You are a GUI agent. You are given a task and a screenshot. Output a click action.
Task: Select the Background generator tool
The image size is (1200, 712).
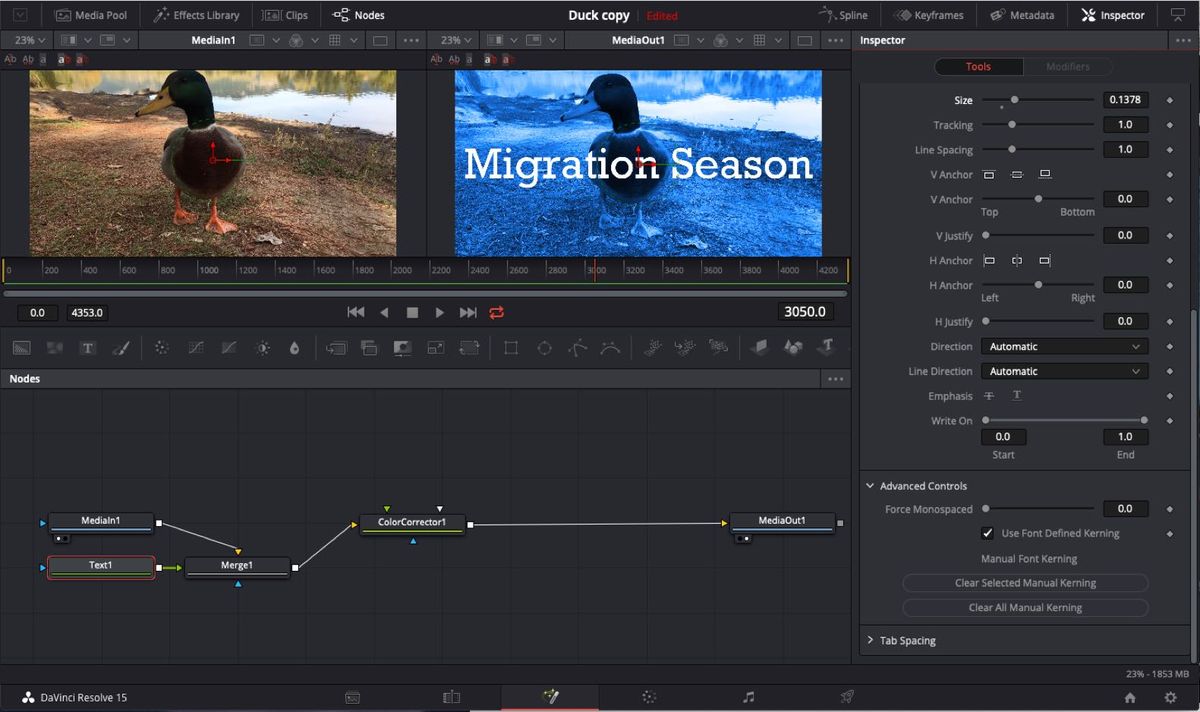tap(22, 347)
